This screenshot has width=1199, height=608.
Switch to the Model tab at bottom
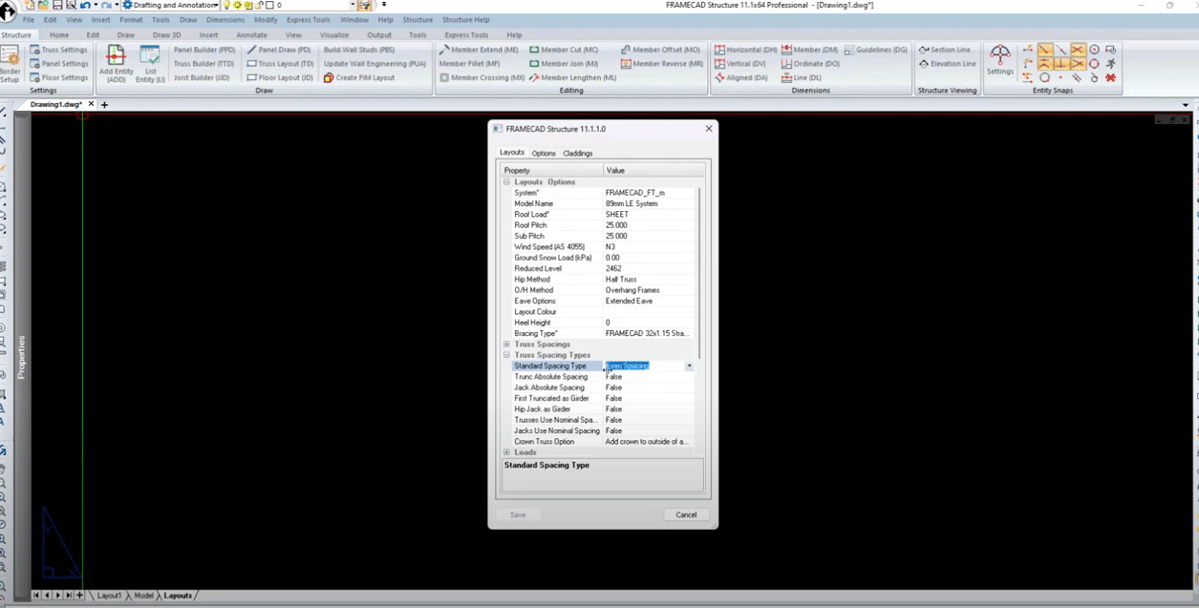[142, 595]
